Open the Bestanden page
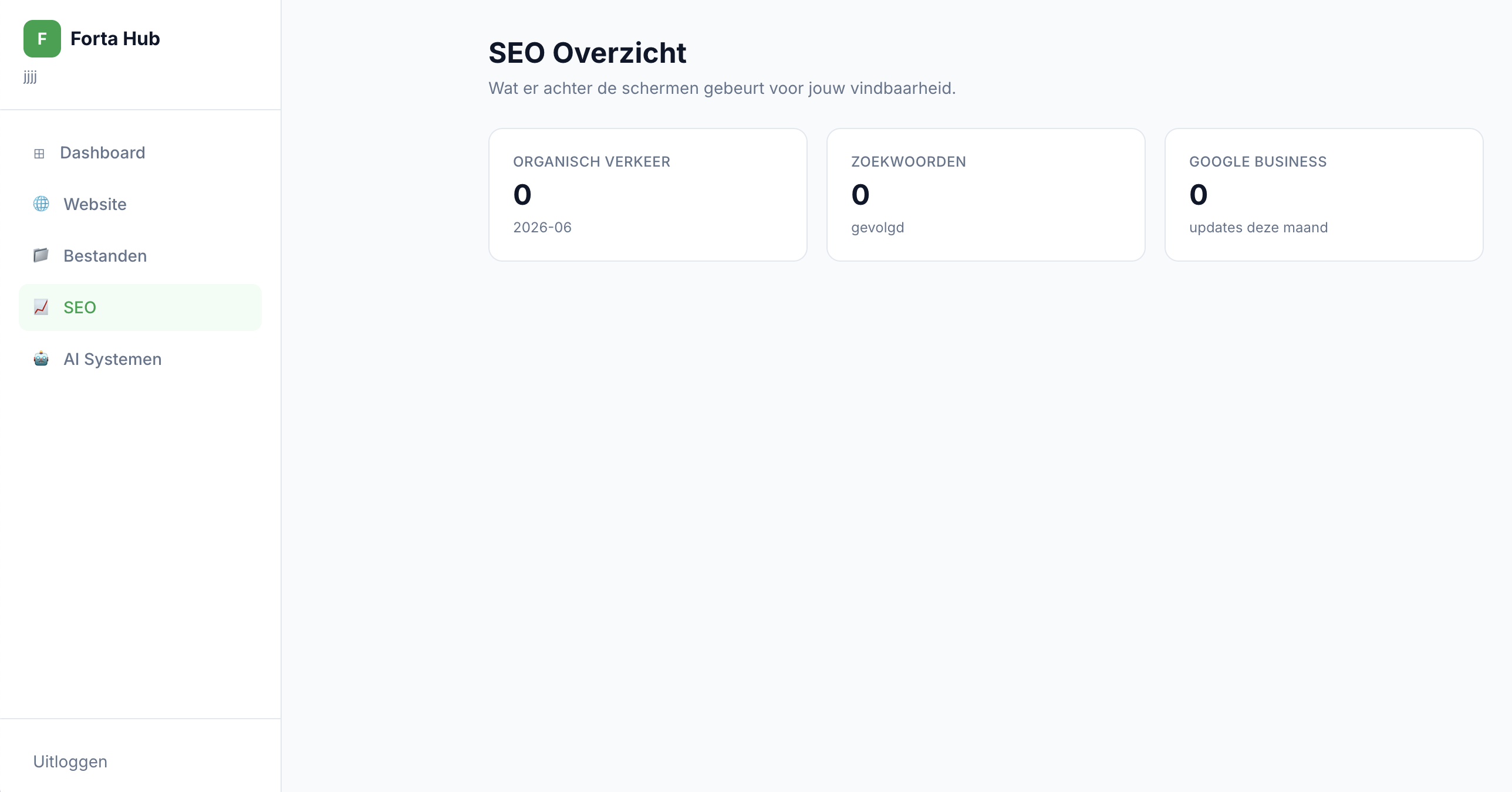 point(140,256)
